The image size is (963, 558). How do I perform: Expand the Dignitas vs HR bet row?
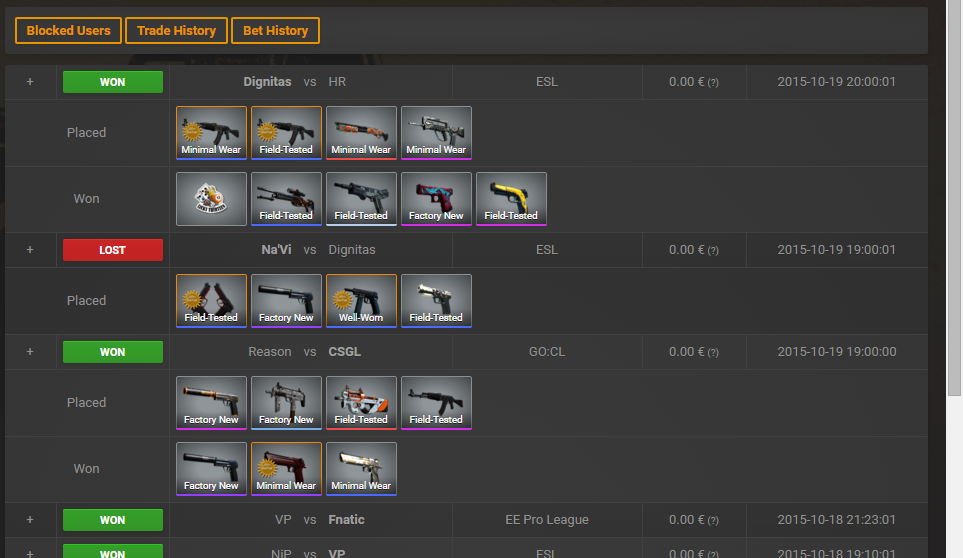click(x=30, y=82)
